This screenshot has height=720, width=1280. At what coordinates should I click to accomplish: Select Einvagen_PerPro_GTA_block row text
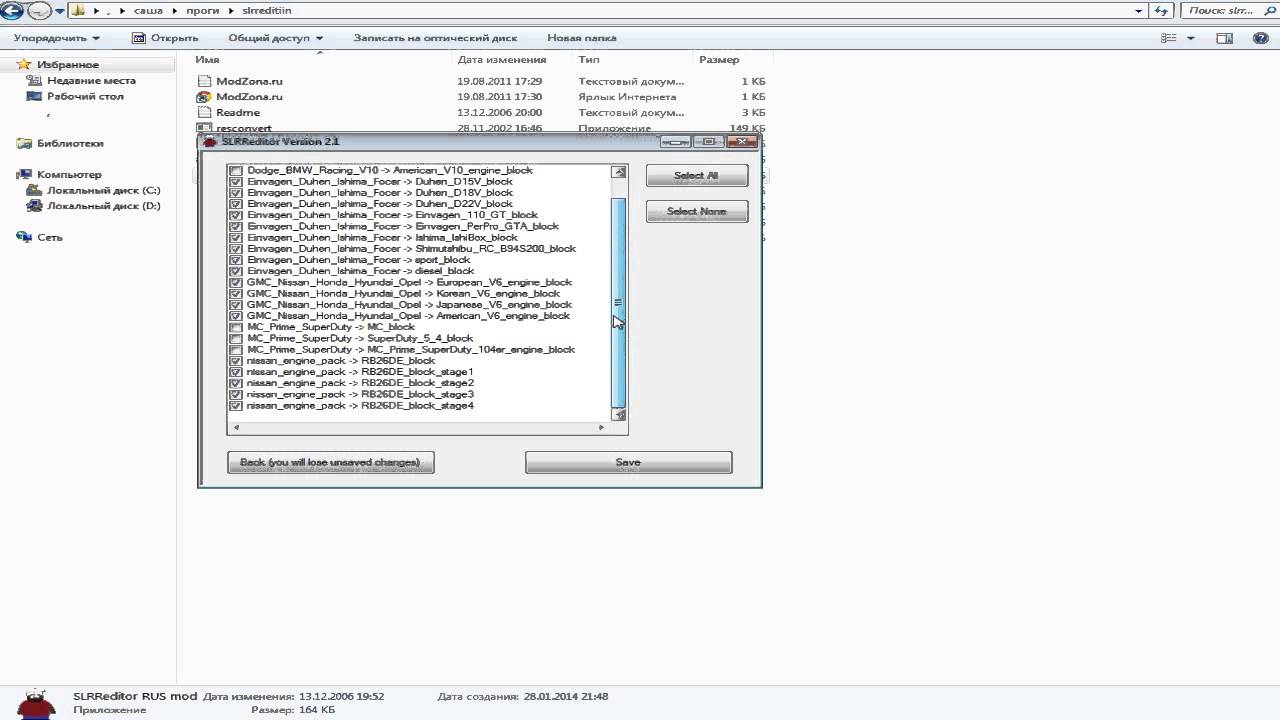coord(403,226)
